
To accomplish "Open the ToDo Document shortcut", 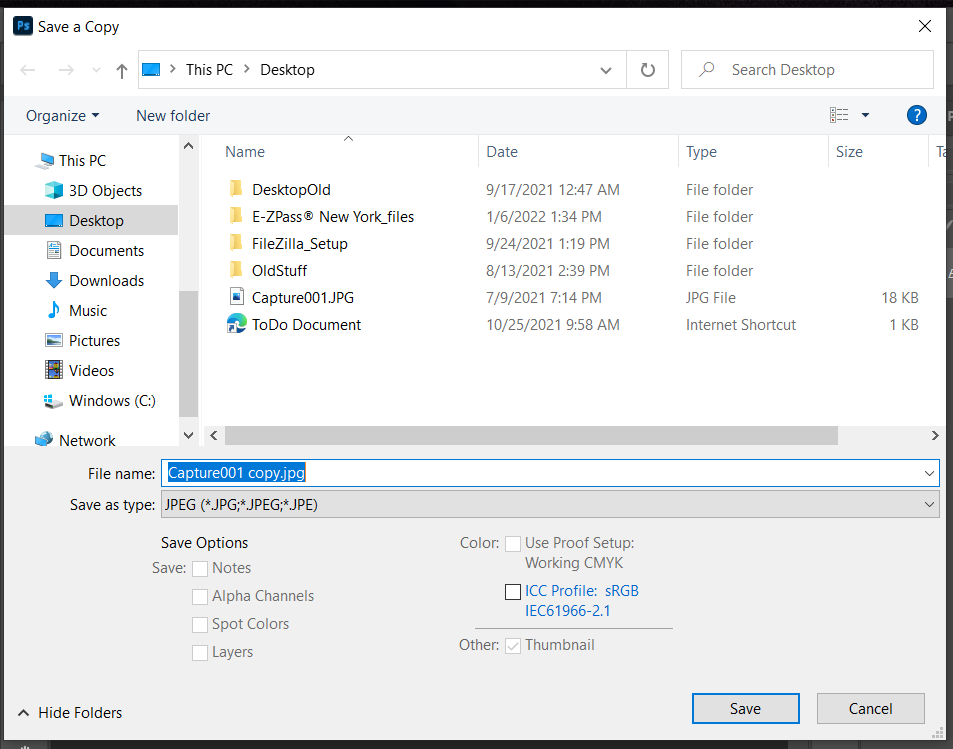I will point(306,324).
